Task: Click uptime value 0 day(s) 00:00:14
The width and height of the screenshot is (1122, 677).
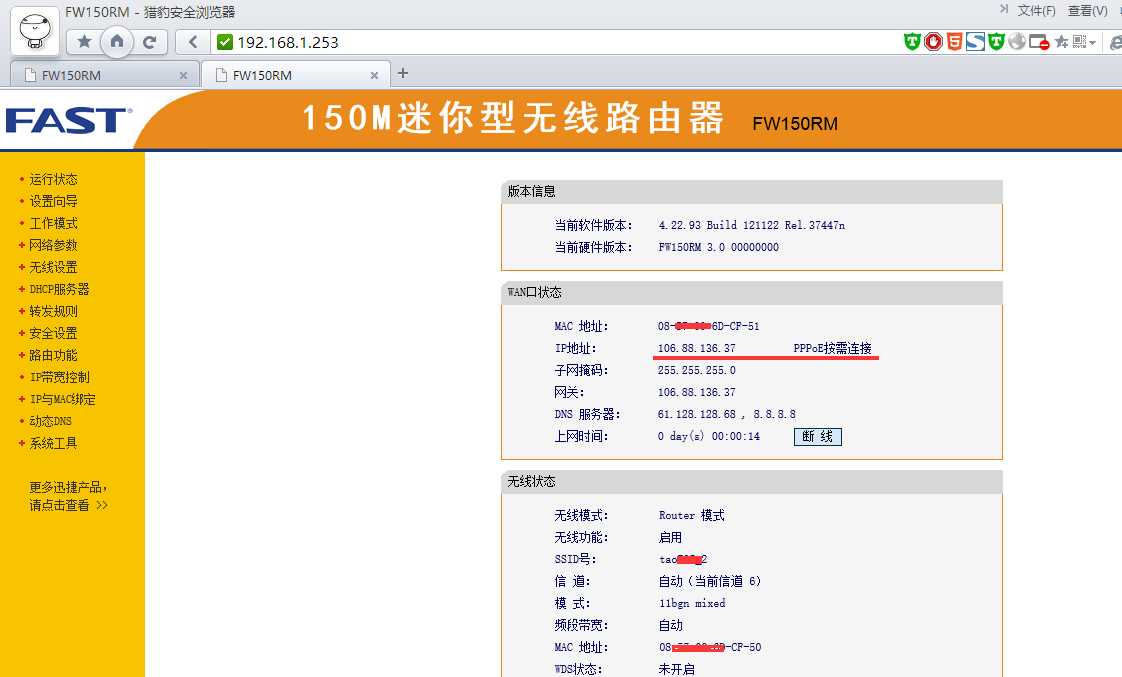Action: point(708,436)
